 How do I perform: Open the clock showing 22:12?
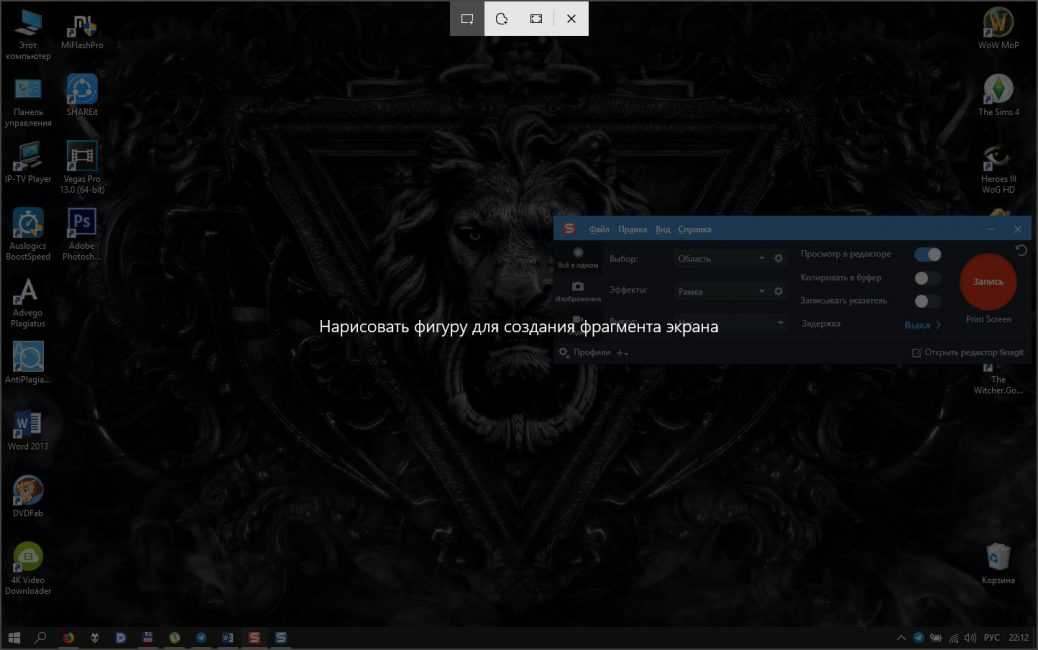pyautogui.click(x=1019, y=638)
